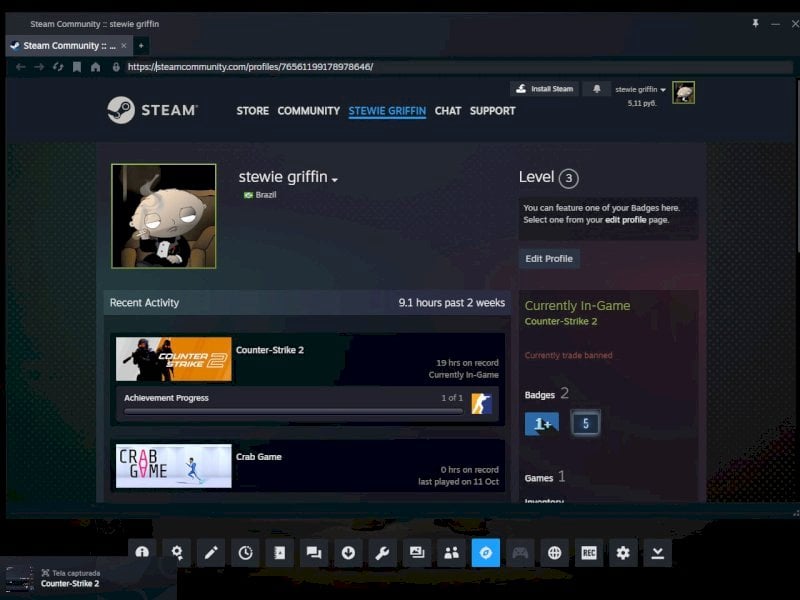This screenshot has width=800, height=600.
Task: Click the Install Steam button
Action: [544, 89]
